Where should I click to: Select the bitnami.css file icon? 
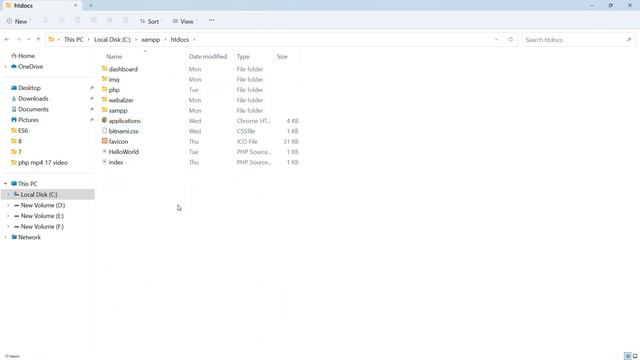click(x=104, y=131)
